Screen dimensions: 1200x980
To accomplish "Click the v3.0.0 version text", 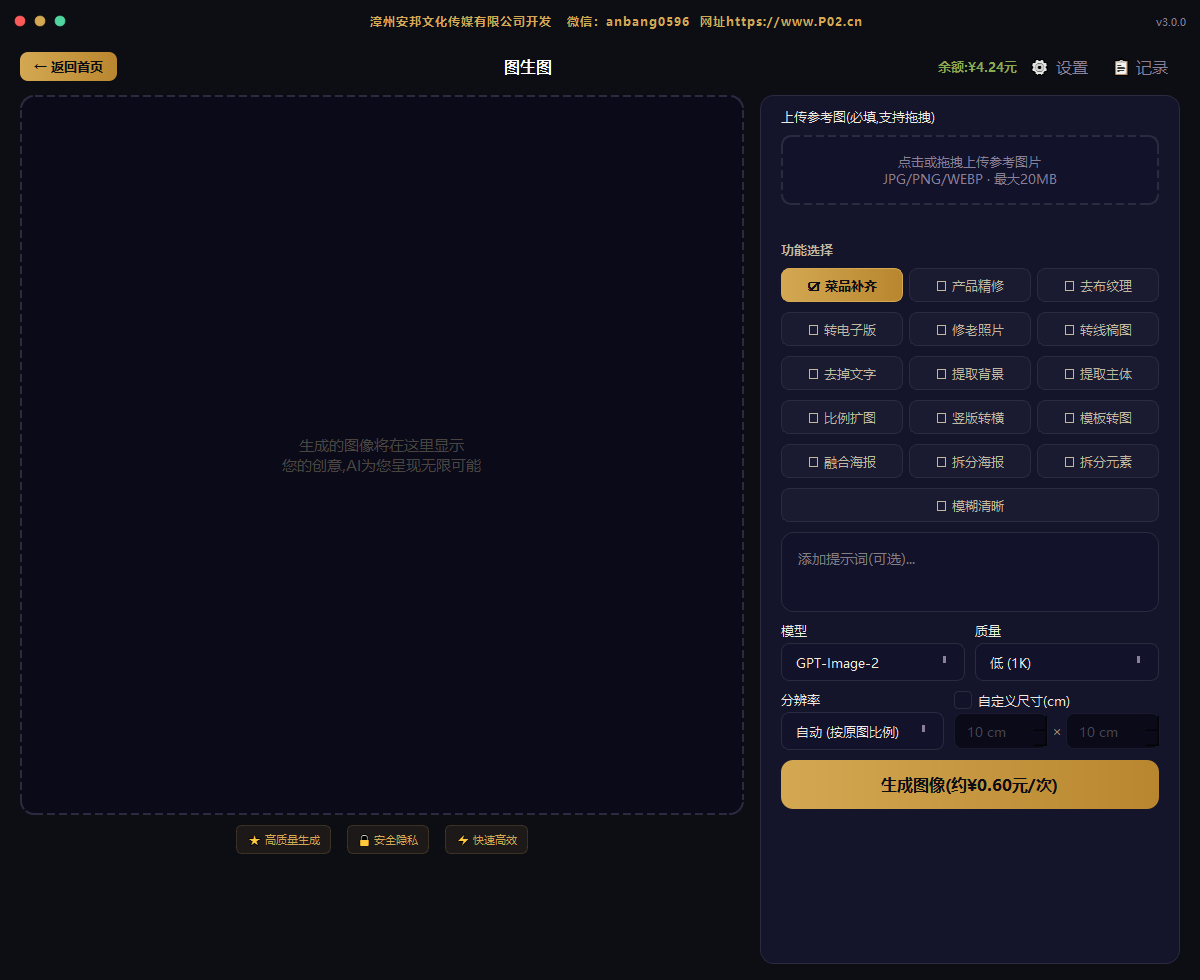I will click(1170, 22).
